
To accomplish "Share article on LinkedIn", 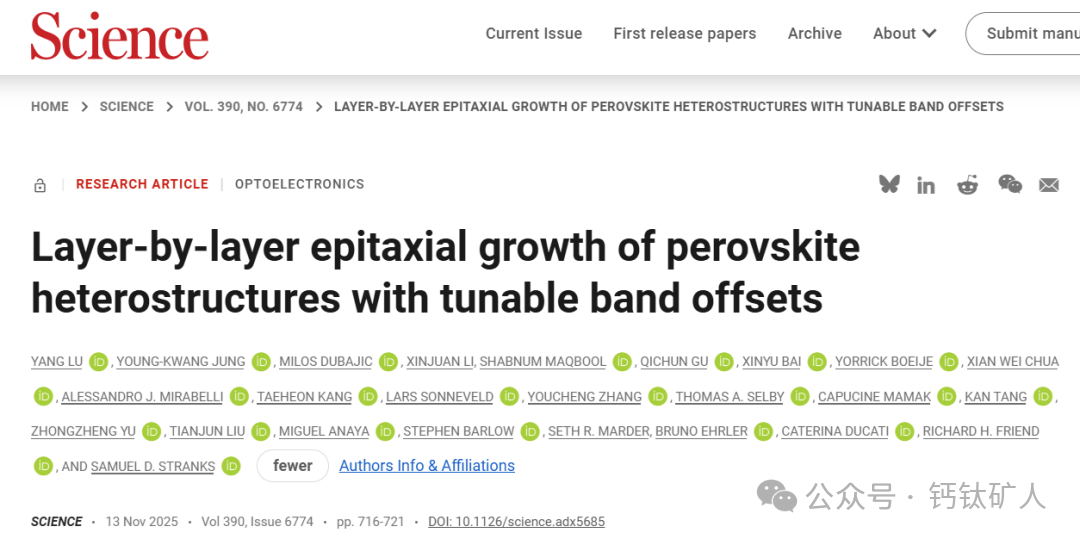I will [x=926, y=185].
